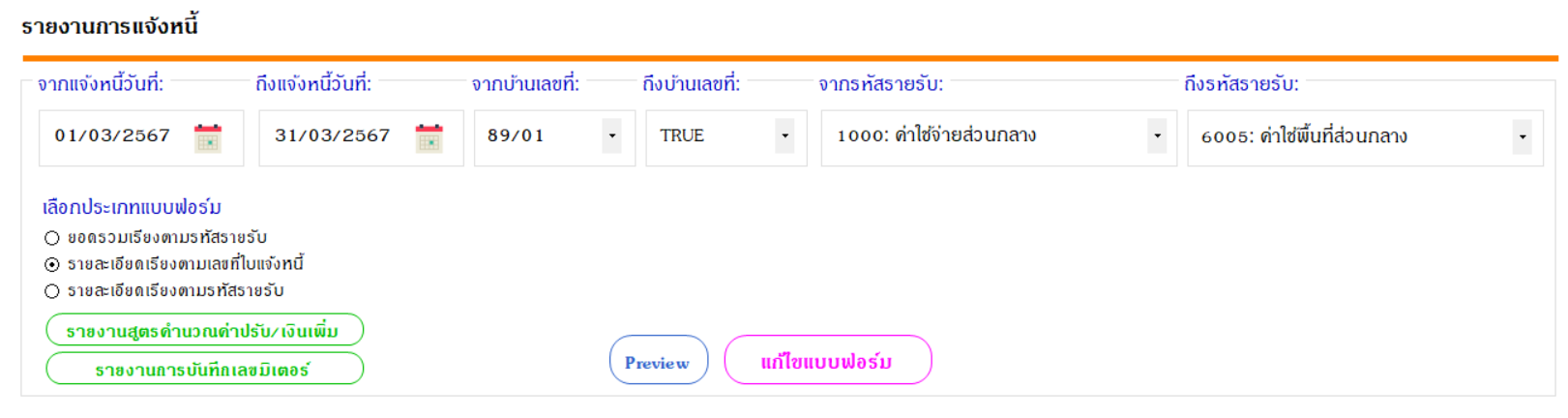Open จากรหัสรายรับ dropdown showing 1000
This screenshot has height=418, width=1568.
point(1157,136)
